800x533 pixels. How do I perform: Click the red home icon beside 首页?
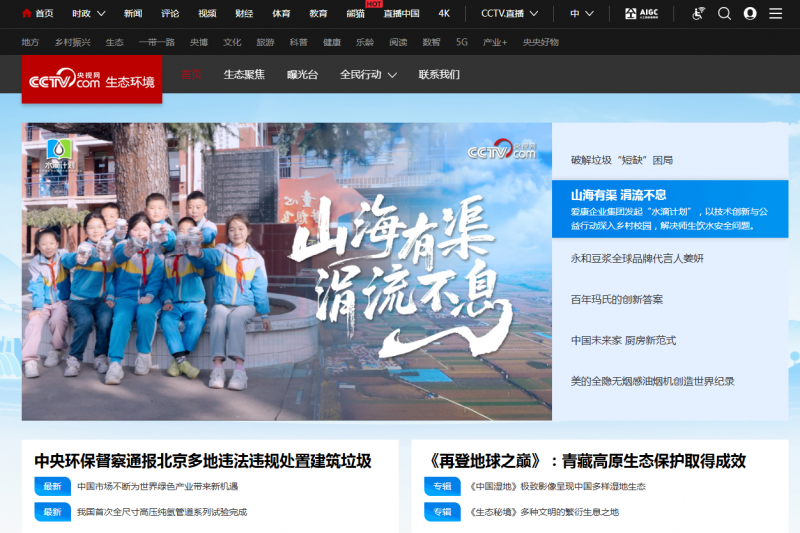click(x=27, y=14)
